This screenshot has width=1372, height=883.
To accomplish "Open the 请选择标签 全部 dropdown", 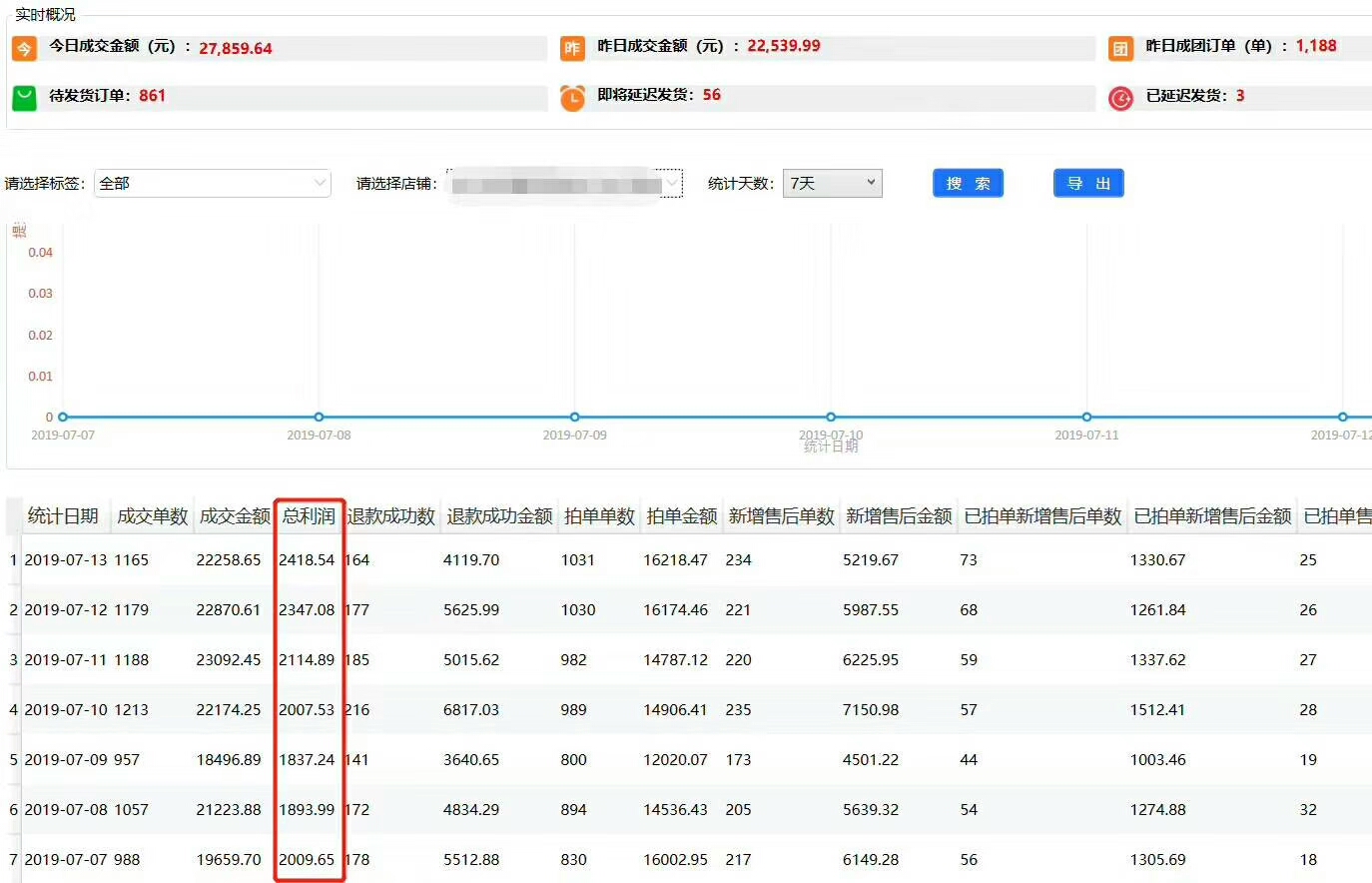I will point(212,184).
